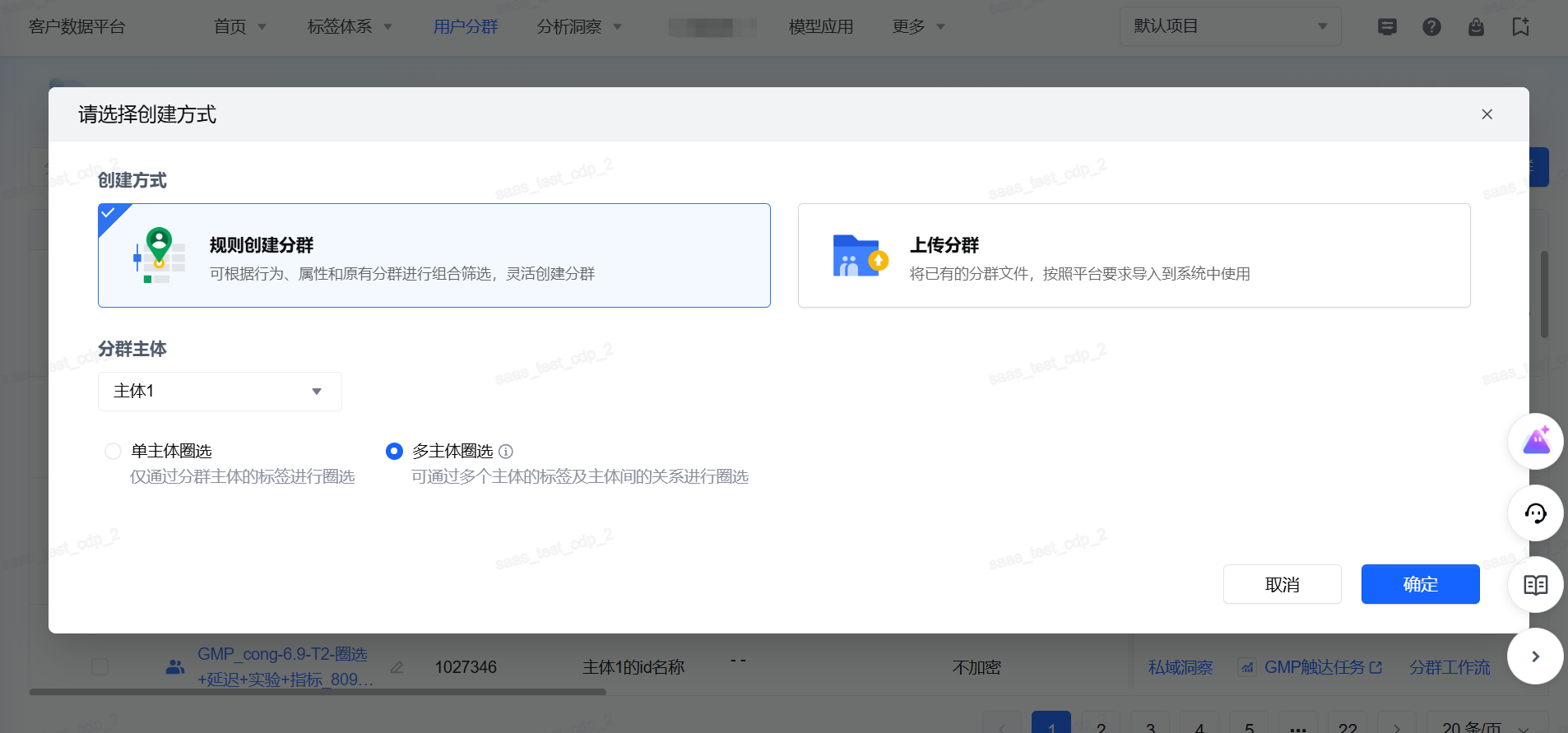Click the external link icon after GMP触达任务
Screen dimensions: 1568x733
[1375, 667]
